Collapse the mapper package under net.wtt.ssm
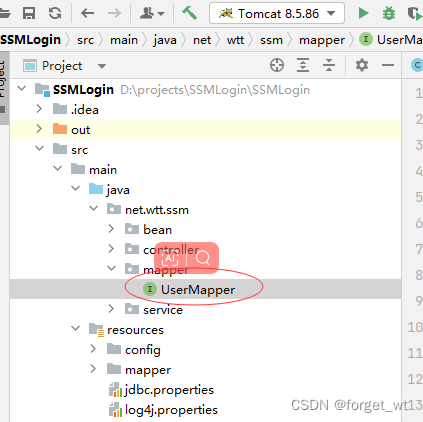 click(x=112, y=268)
